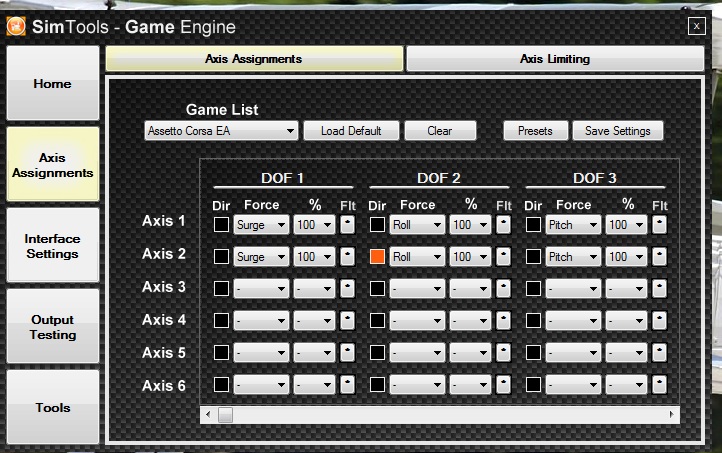
Task: Toggle Axis 2 DOF 3 Dir box
Action: point(533,256)
